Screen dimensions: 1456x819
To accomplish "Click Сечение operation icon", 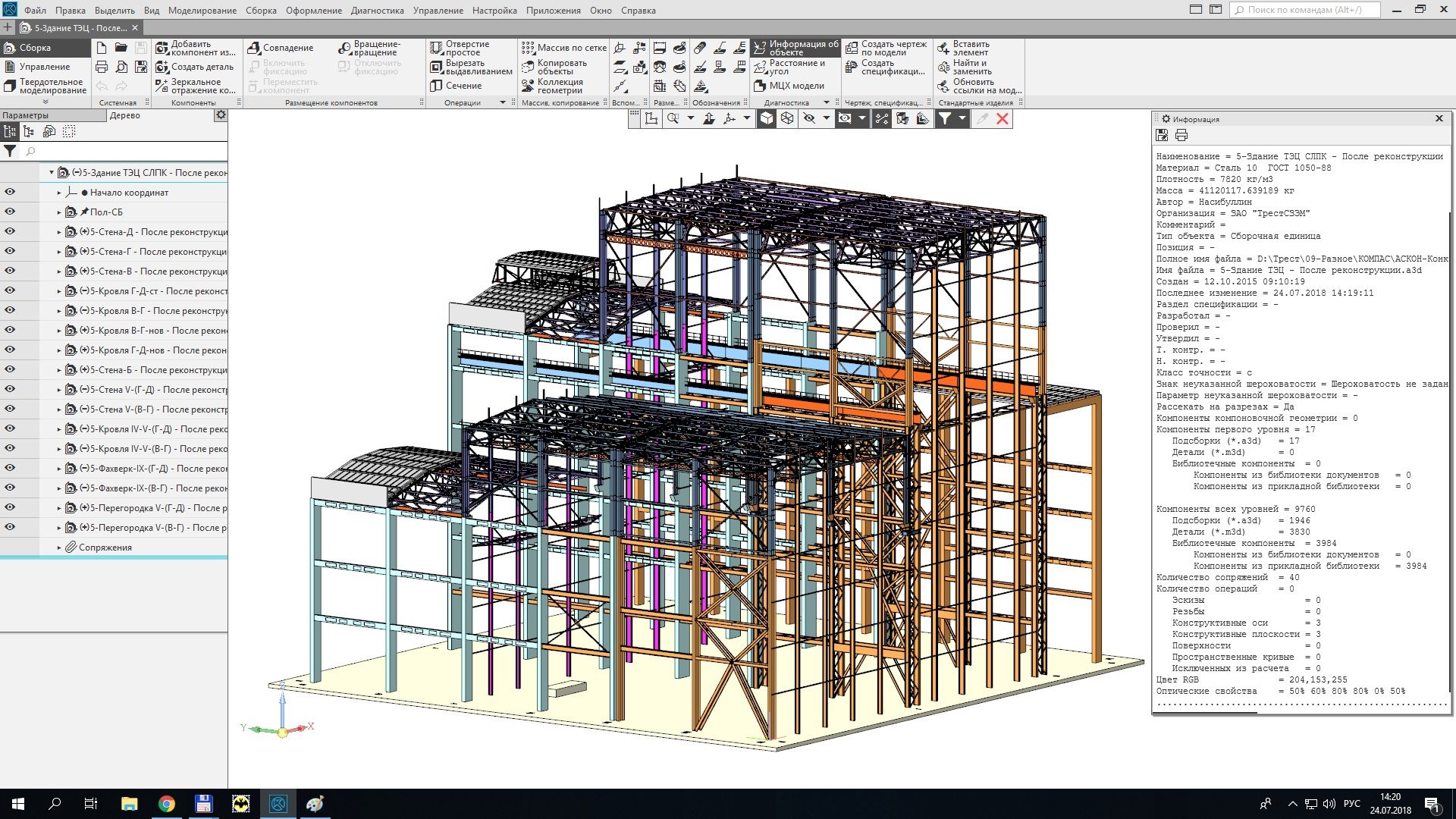I will [x=436, y=86].
